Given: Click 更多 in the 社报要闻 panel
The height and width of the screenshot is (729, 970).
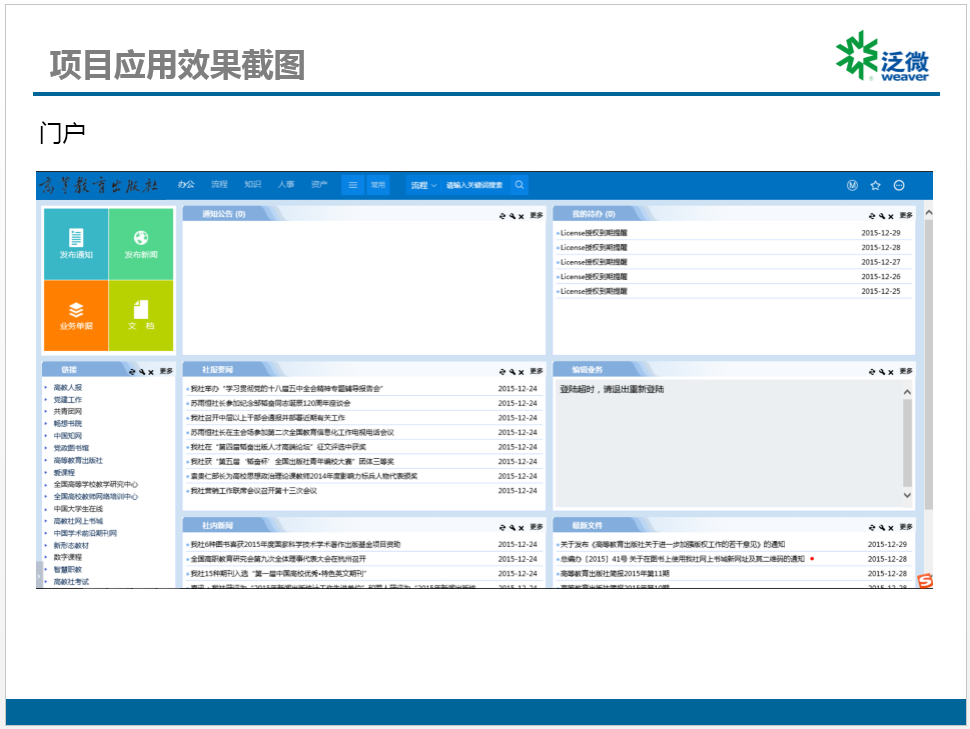Looking at the screenshot, I should pyautogui.click(x=536, y=370).
